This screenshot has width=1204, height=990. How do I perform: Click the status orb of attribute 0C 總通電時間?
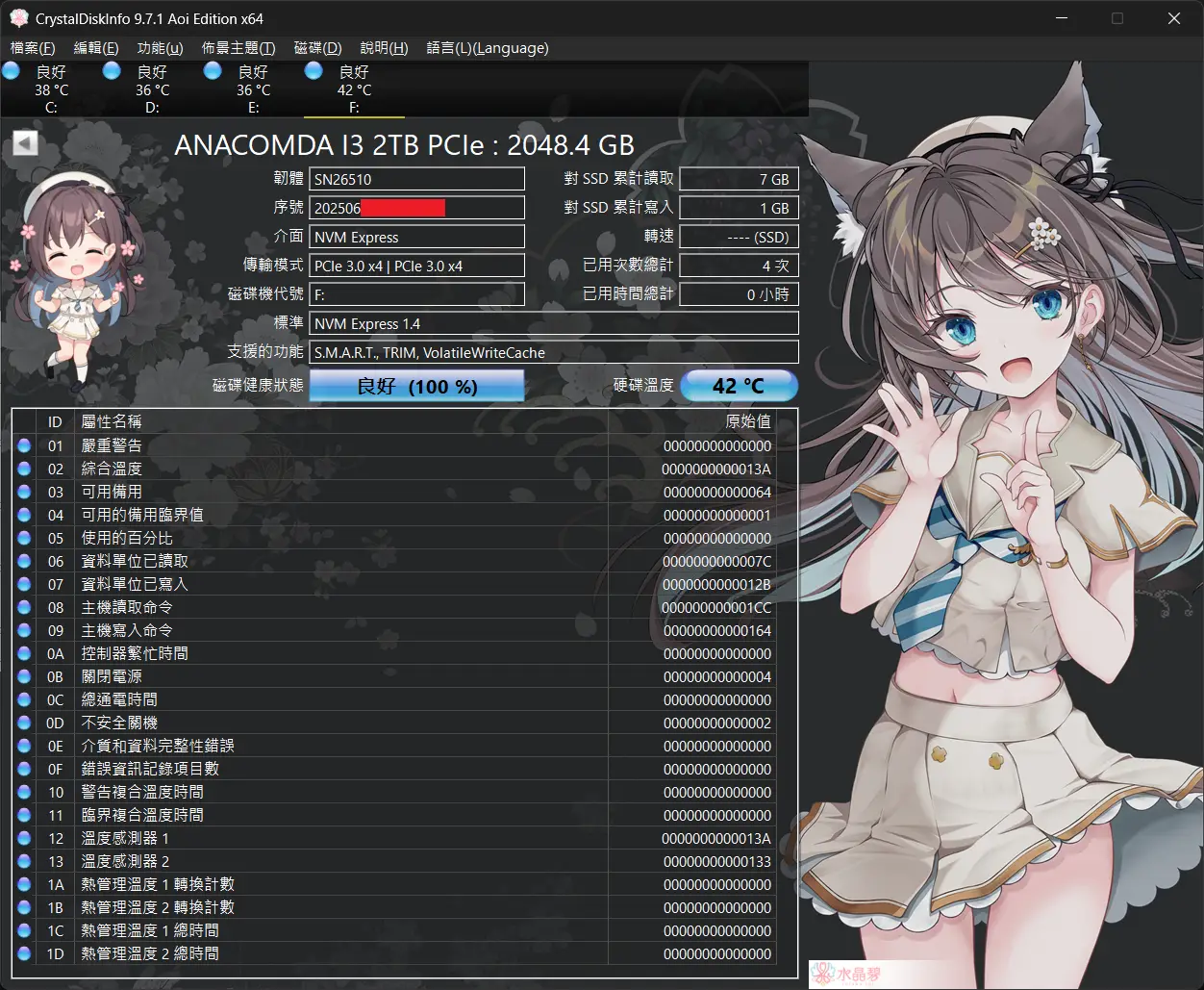pos(24,699)
